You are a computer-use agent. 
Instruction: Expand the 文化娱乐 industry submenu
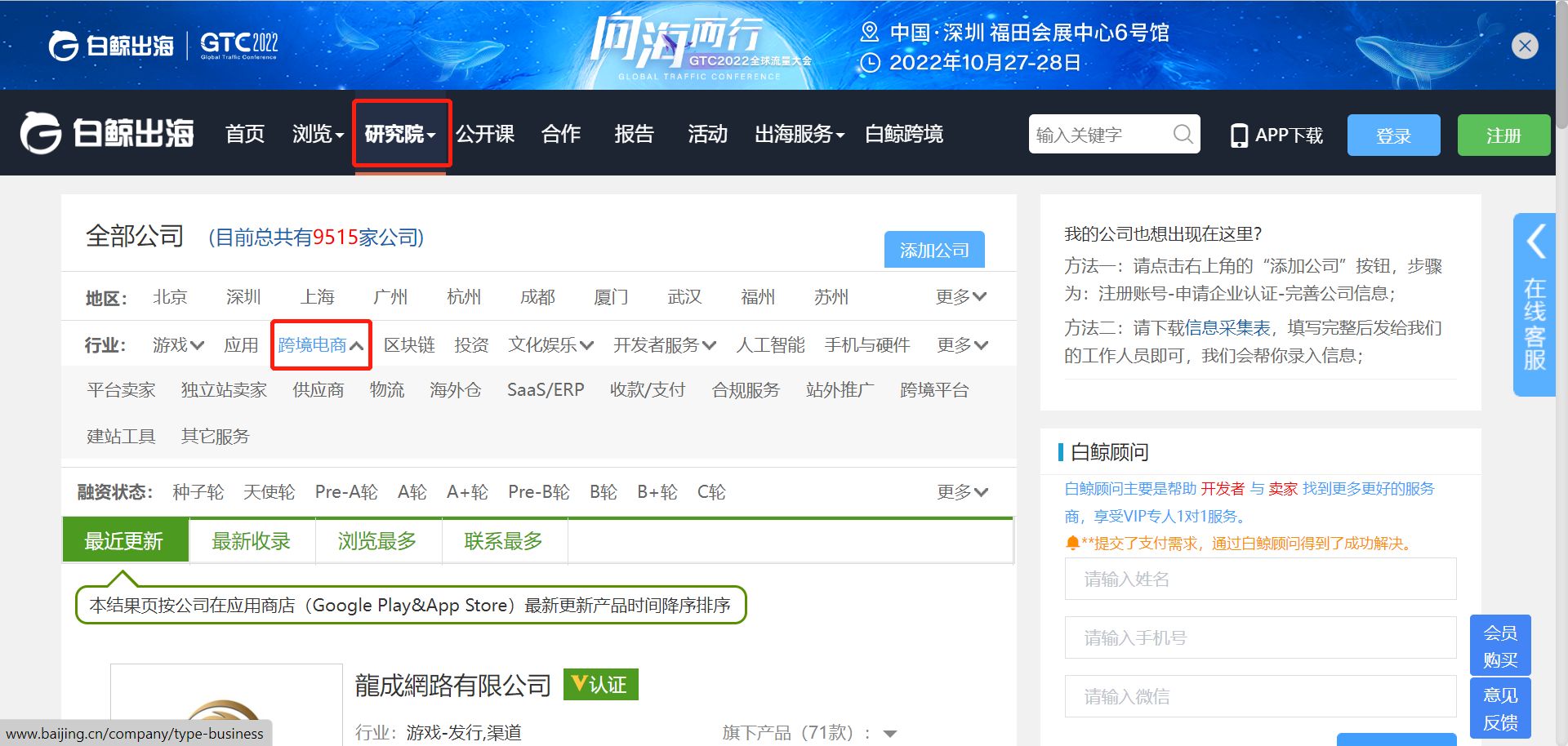tap(551, 345)
